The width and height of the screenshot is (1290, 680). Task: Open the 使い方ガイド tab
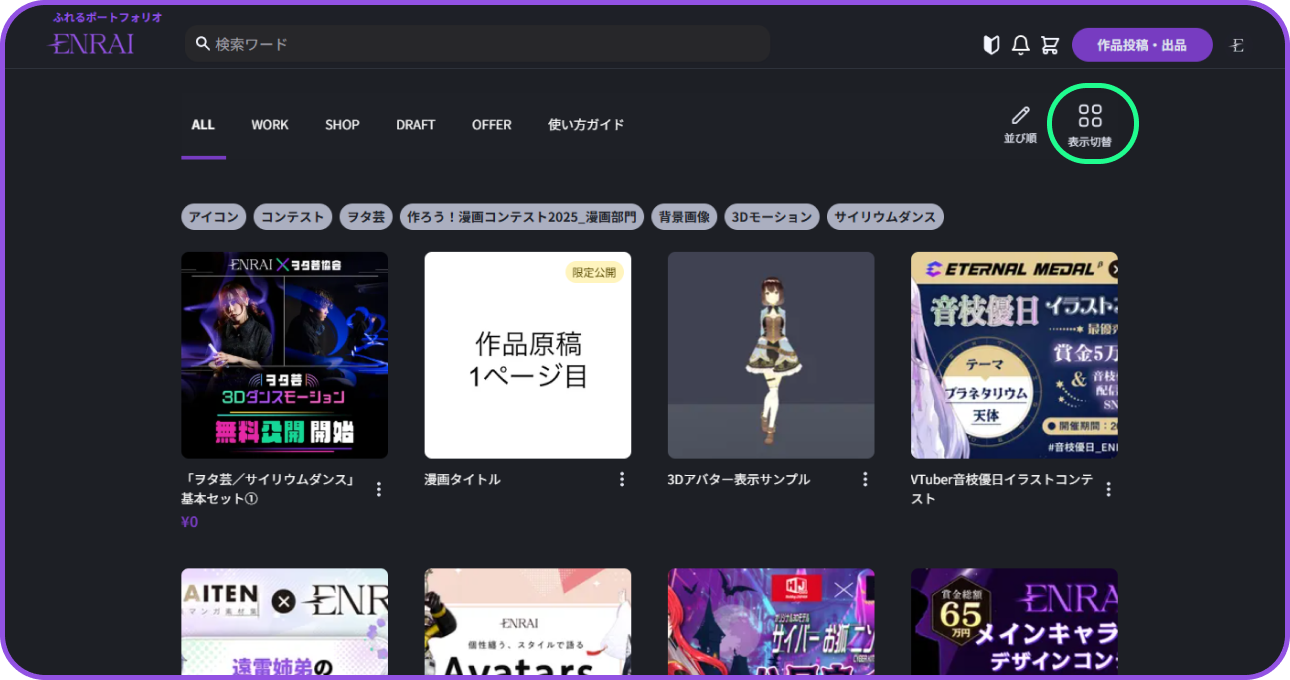tap(586, 125)
